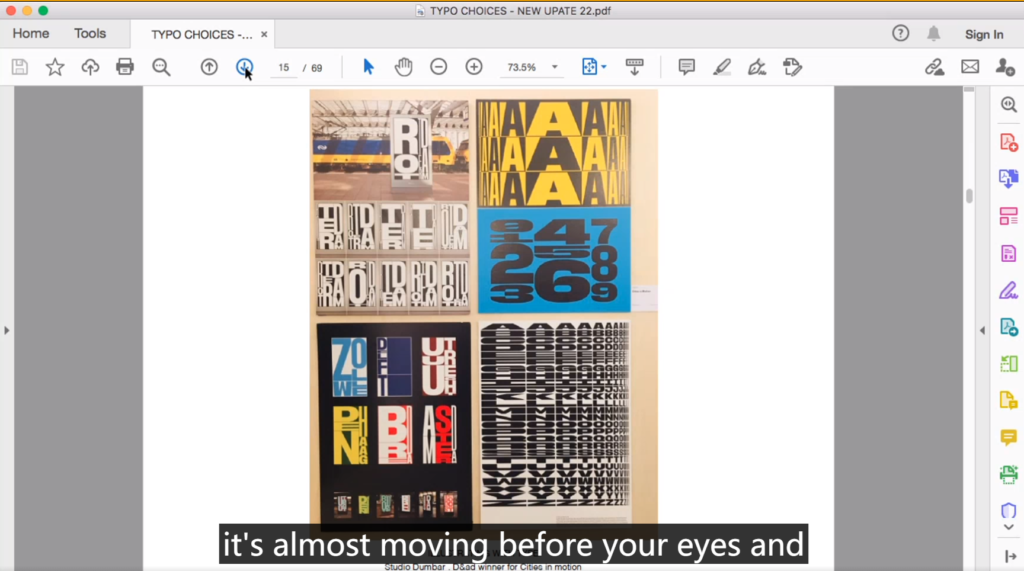Open Compare files green tool
1024x571 pixels.
pyautogui.click(x=1008, y=363)
